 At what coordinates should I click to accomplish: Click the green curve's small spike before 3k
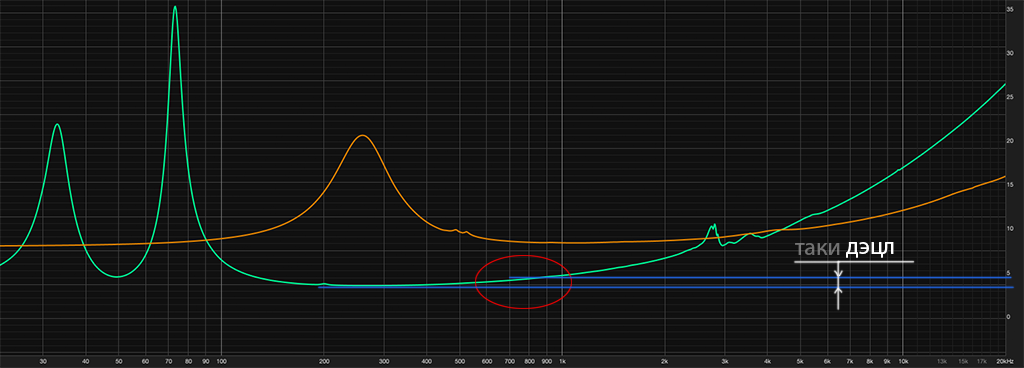[x=713, y=226]
